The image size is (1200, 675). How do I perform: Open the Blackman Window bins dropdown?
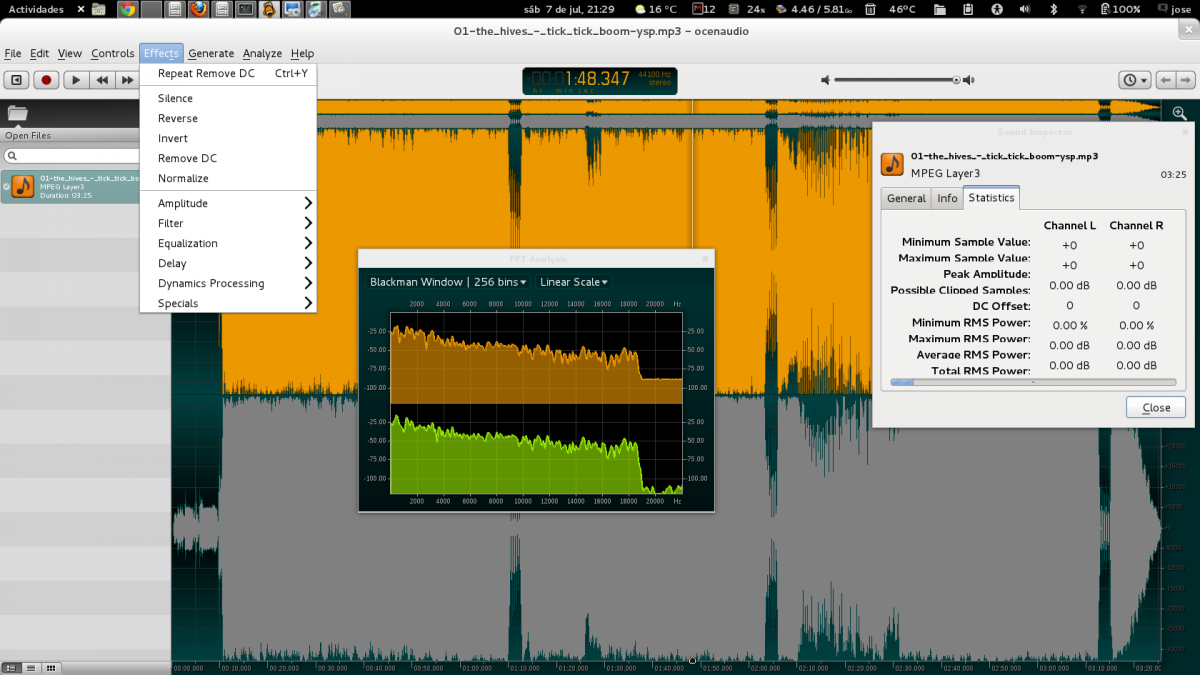pyautogui.click(x=448, y=282)
